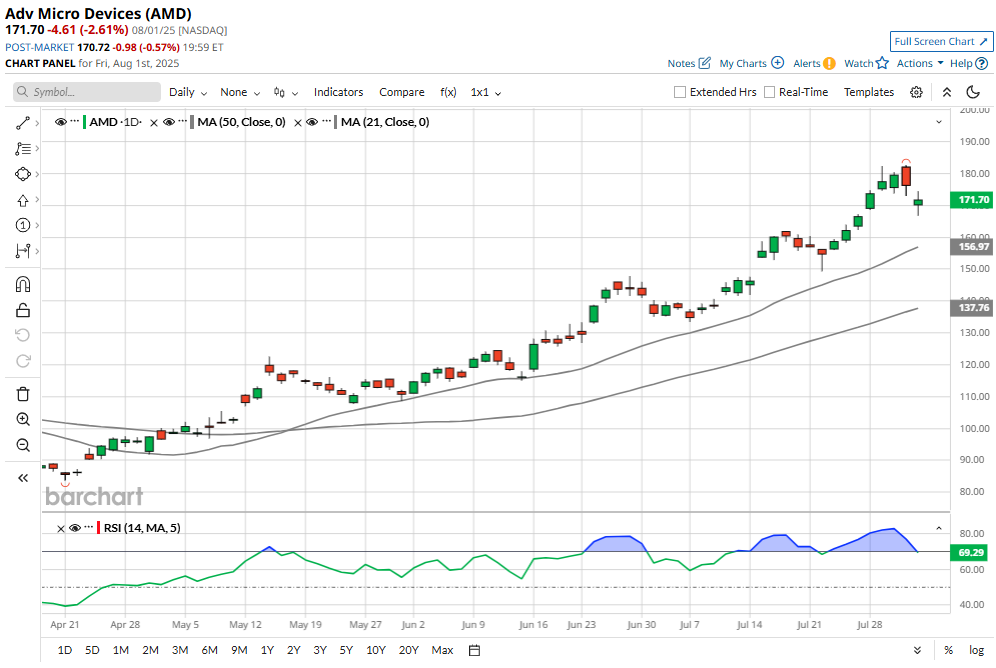This screenshot has width=996, height=668.
Task: Select the numbered annotation tool
Action: point(23,225)
